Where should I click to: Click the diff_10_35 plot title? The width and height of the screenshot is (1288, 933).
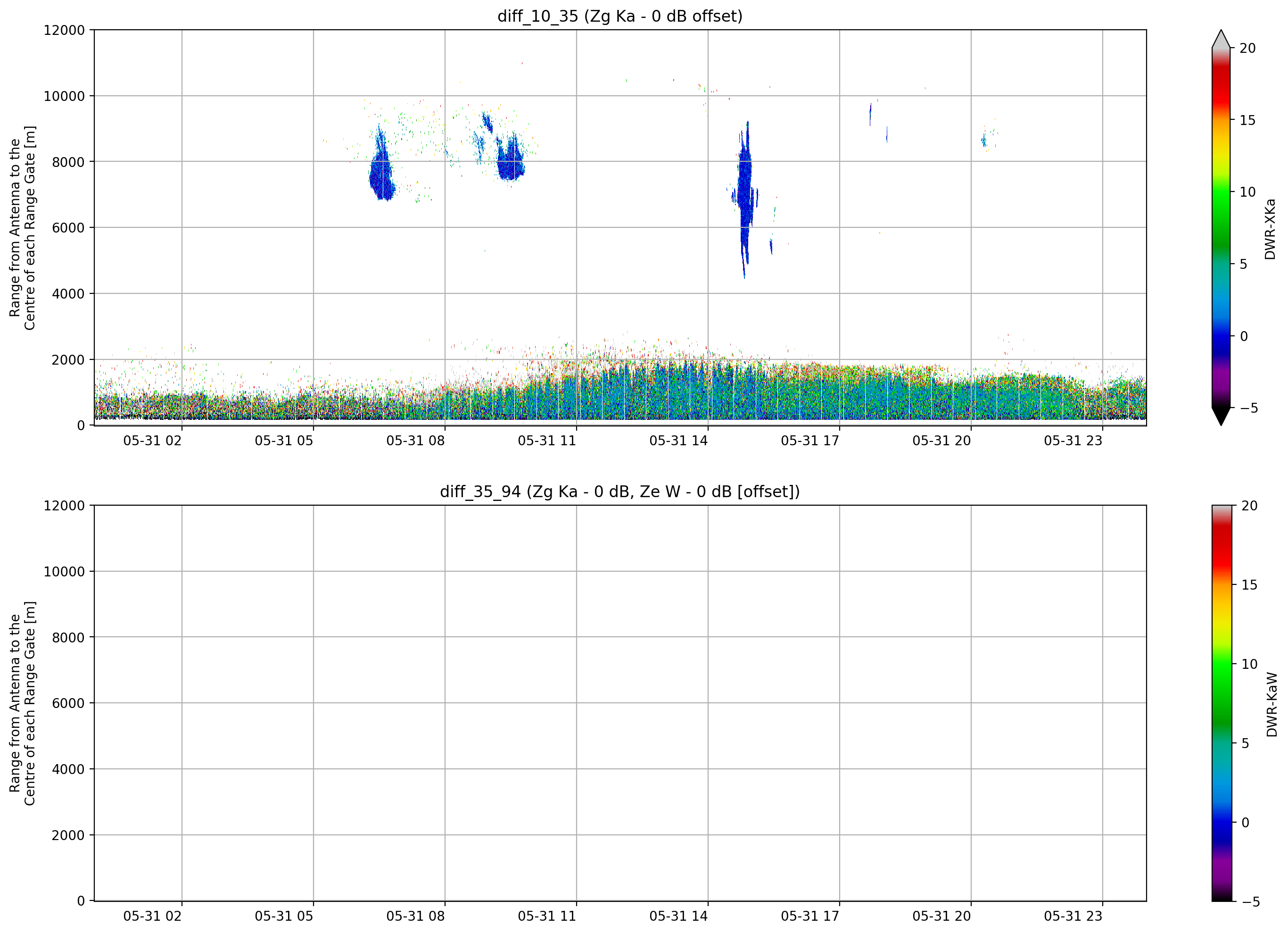pyautogui.click(x=619, y=16)
